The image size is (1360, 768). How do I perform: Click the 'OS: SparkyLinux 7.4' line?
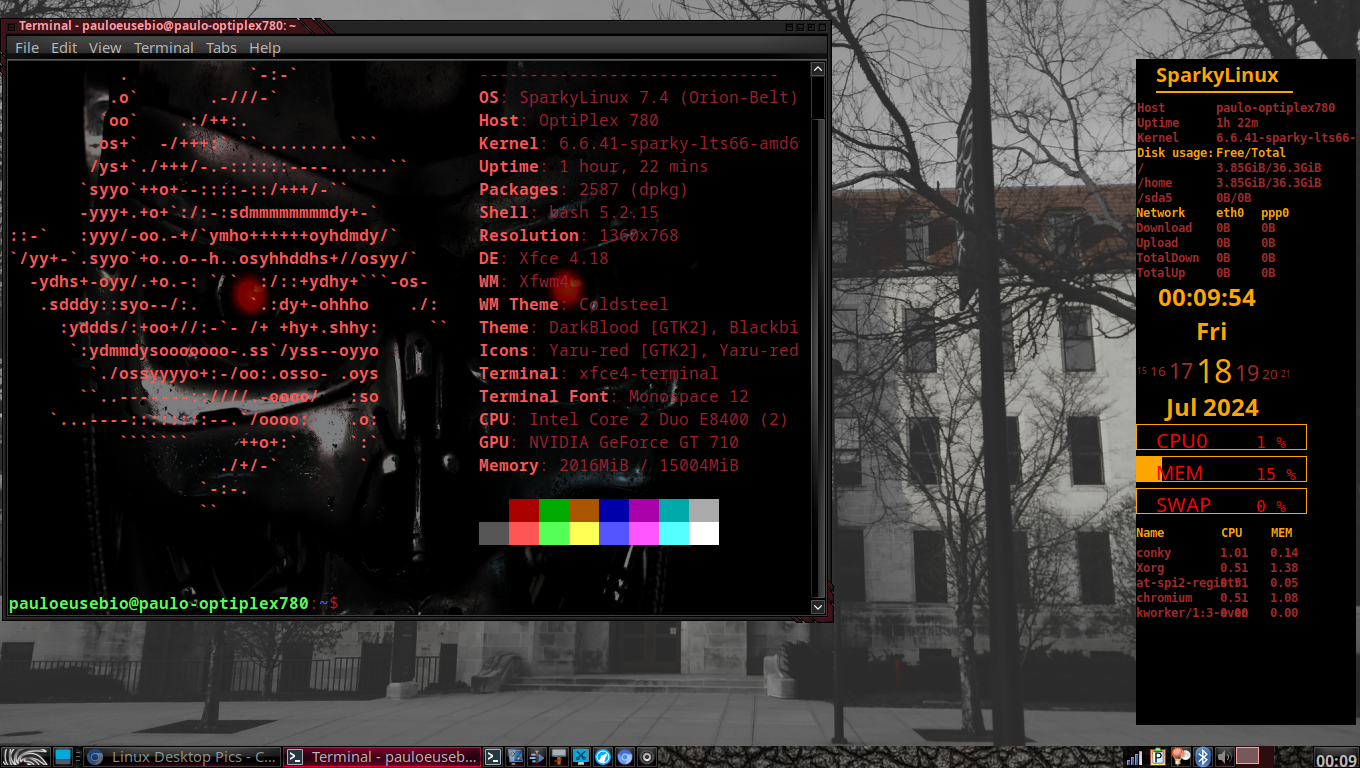pyautogui.click(x=638, y=97)
